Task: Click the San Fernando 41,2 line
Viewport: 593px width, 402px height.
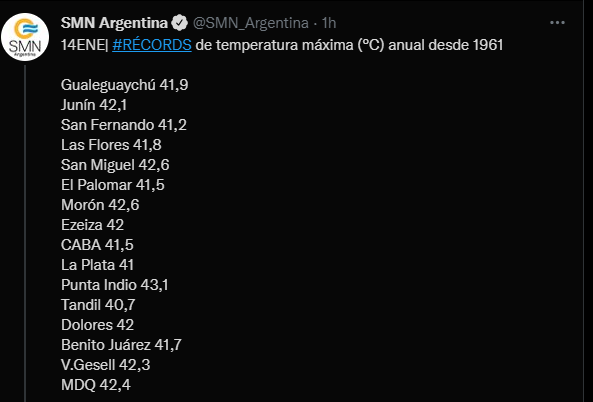Action: click(x=124, y=125)
